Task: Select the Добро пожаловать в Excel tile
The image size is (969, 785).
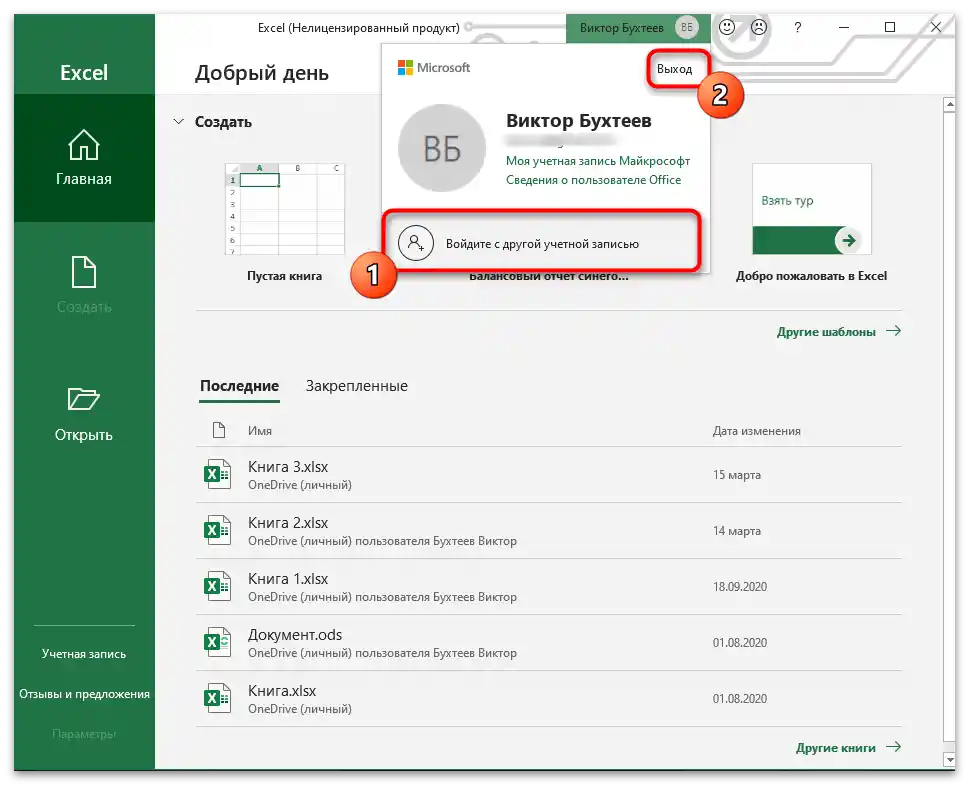Action: tap(811, 209)
